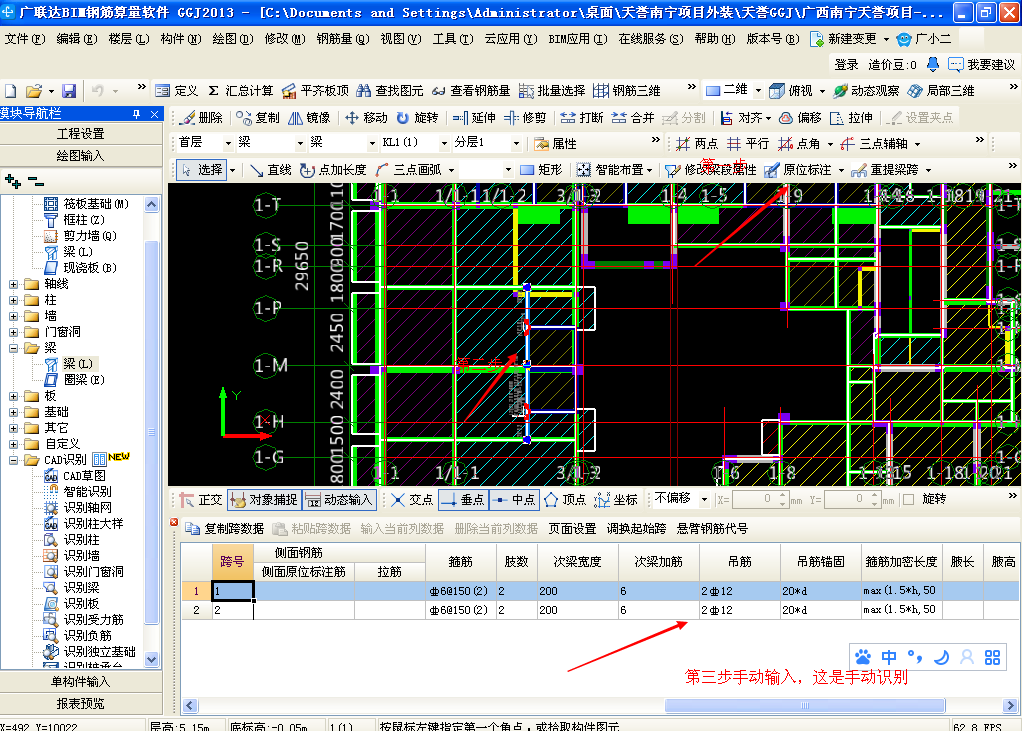Image resolution: width=1022 pixels, height=731 pixels.
Task: Expand the 柱 tree folder
Action: pos(13,300)
